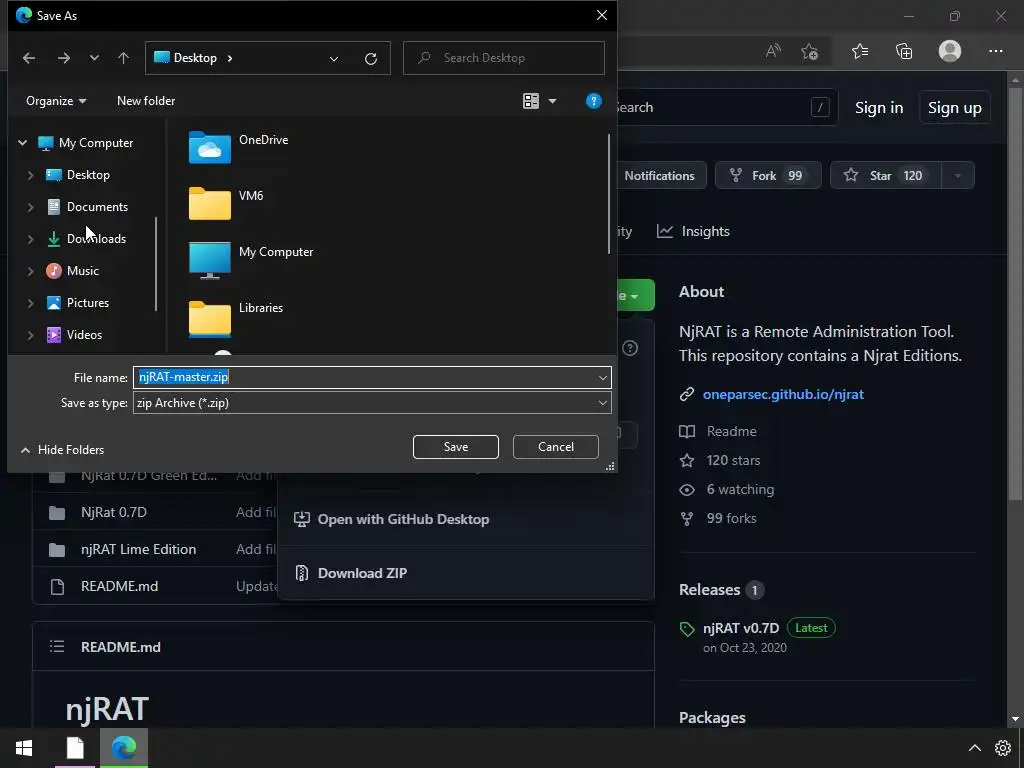Open recent locations dropdown arrow
The width and height of the screenshot is (1024, 768).
(94, 58)
